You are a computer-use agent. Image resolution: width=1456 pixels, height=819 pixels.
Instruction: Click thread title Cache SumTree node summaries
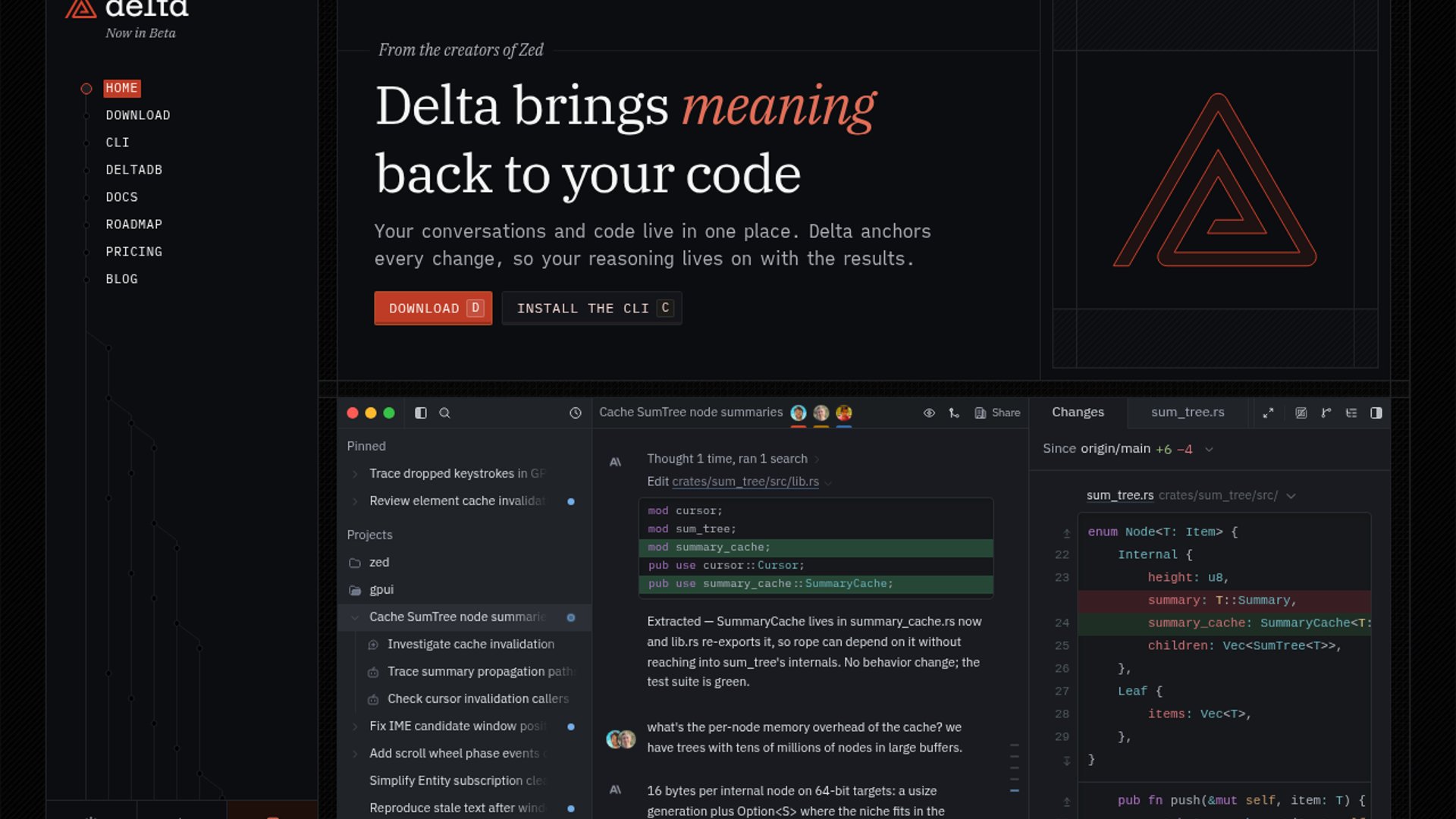[x=691, y=413]
